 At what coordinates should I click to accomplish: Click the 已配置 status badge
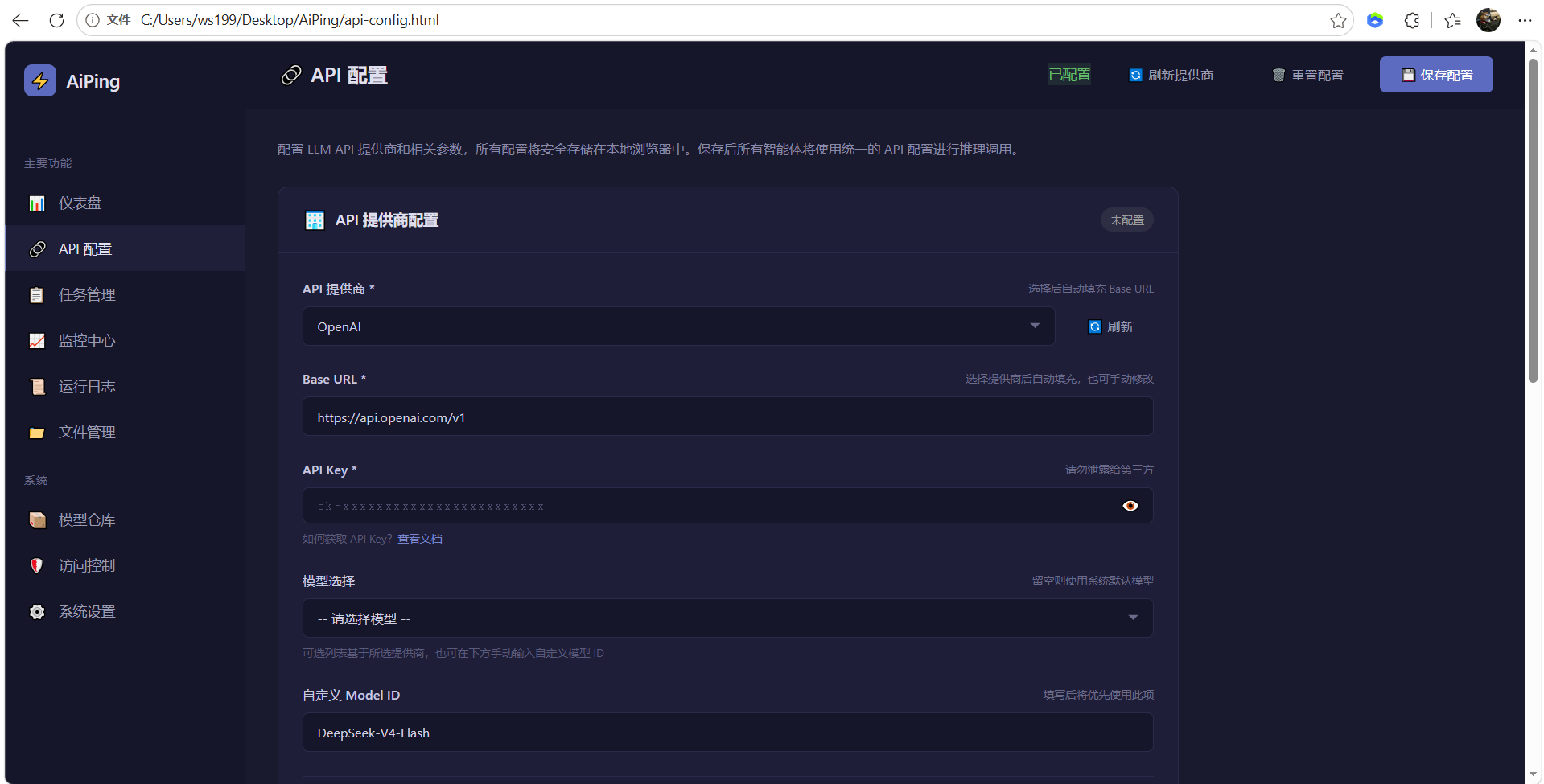1069,75
